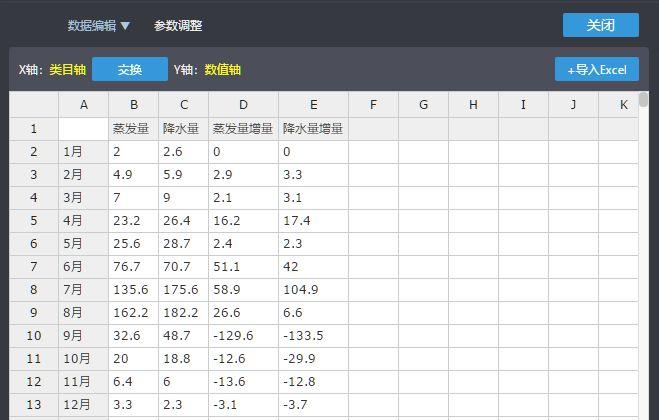
Task: Click the 10月 cell
Action: pos(84,359)
